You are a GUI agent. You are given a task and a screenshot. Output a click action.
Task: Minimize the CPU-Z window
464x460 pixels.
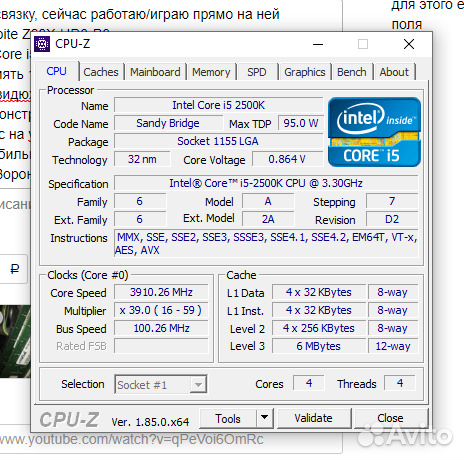pyautogui.click(x=318, y=44)
